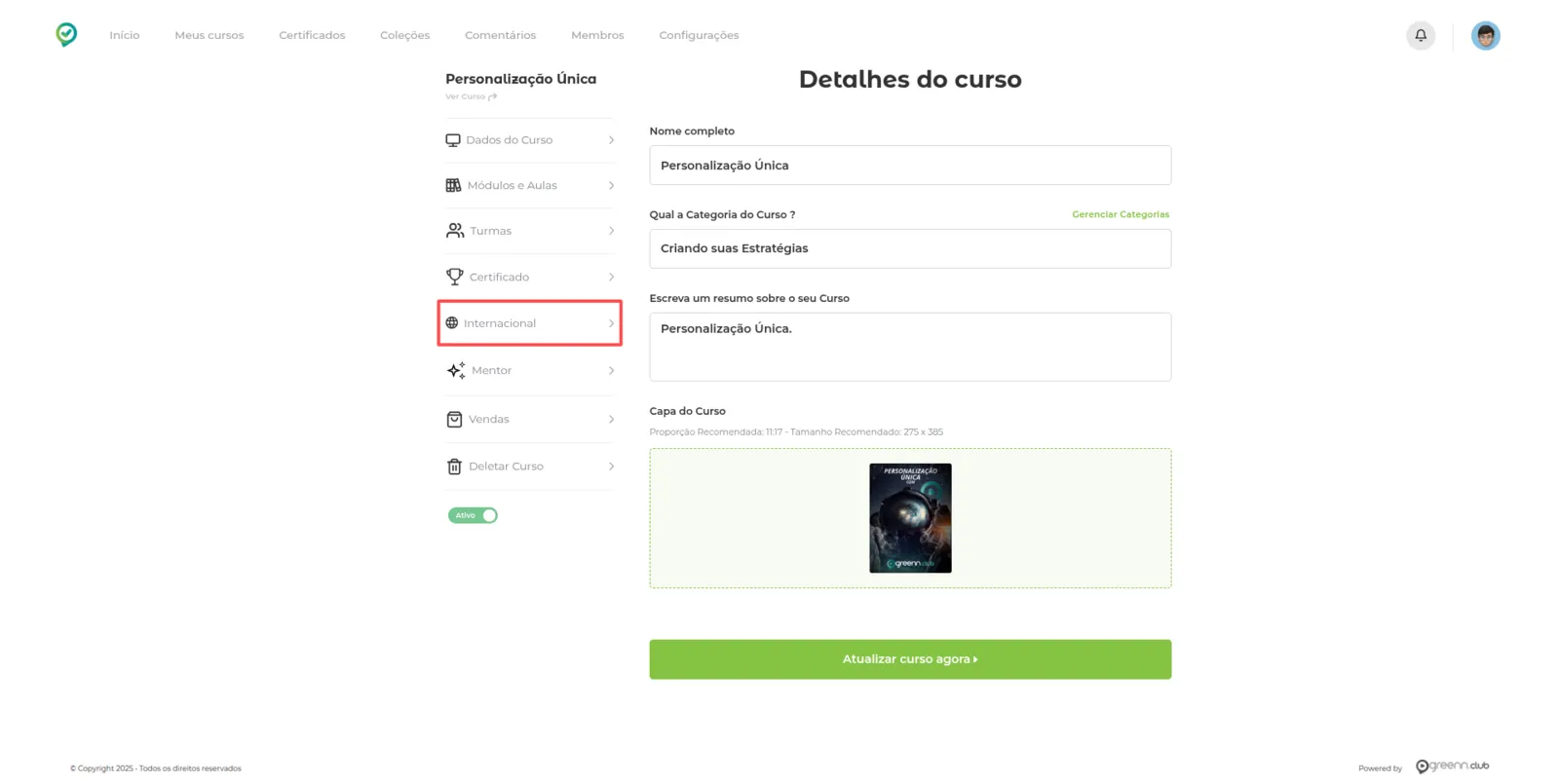
Task: Expand the Módulos e Aulas chevron
Action: point(611,185)
